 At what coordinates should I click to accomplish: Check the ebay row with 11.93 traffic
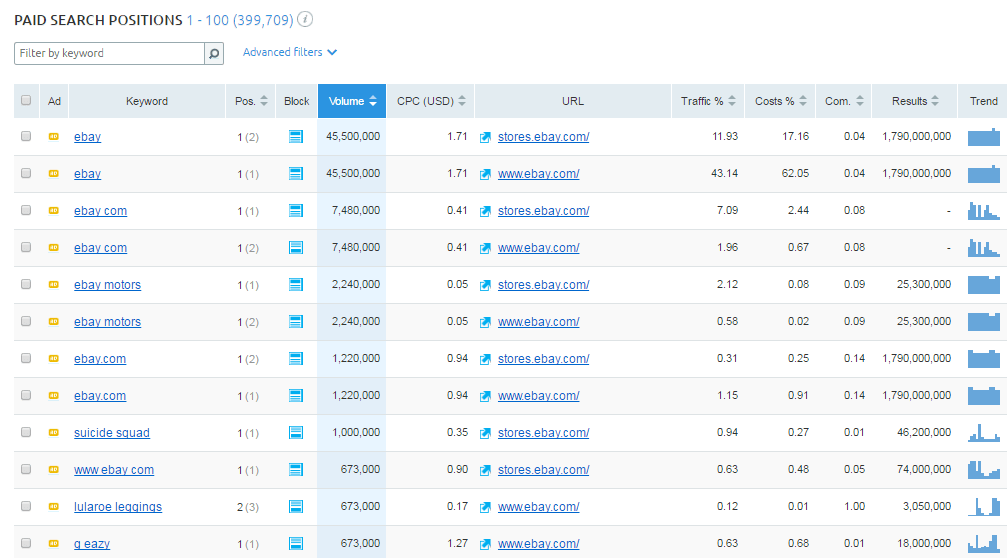pyautogui.click(x=26, y=136)
